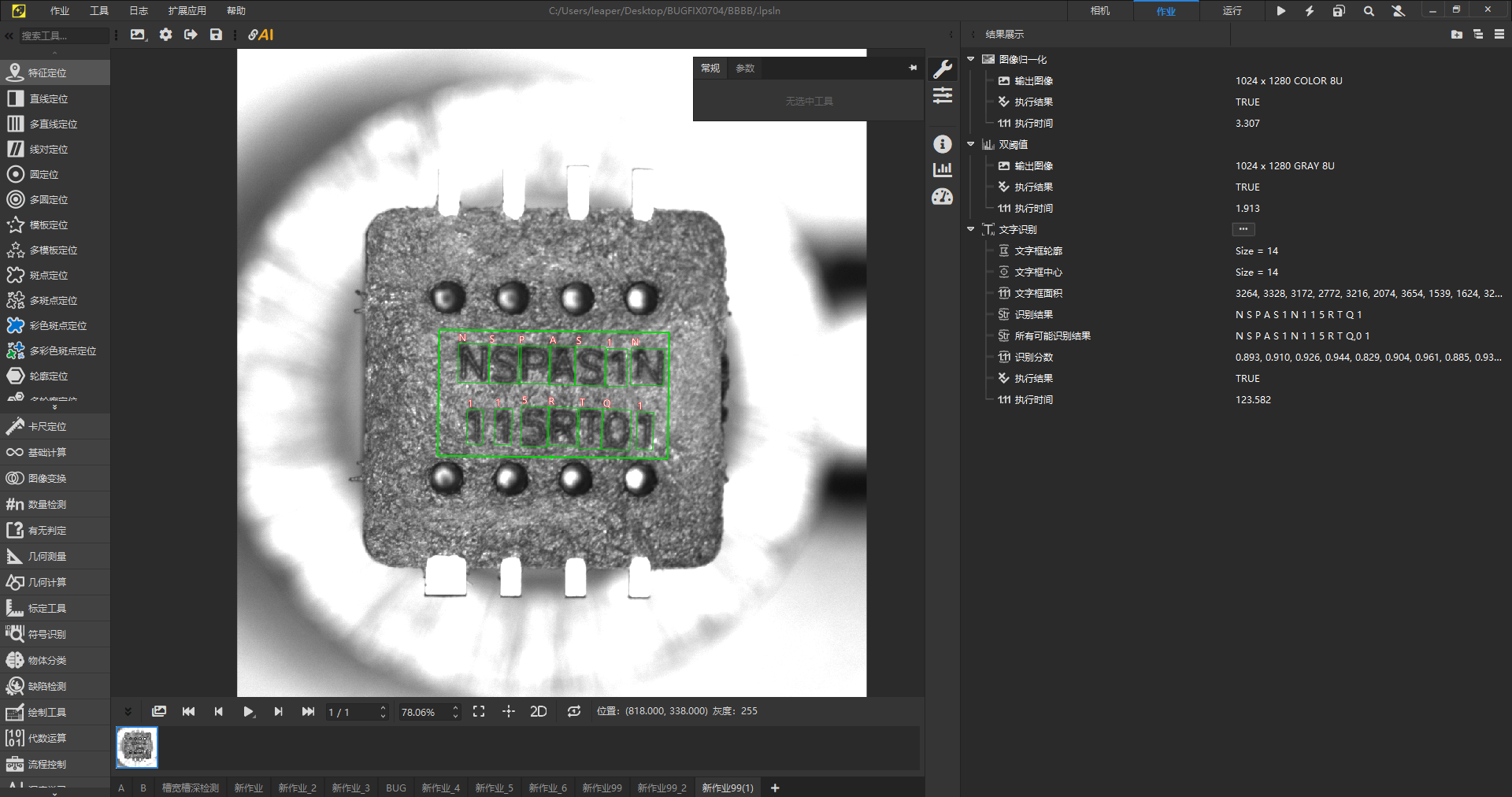Open the 扩展应用 menu
1512x797 pixels.
(x=187, y=11)
